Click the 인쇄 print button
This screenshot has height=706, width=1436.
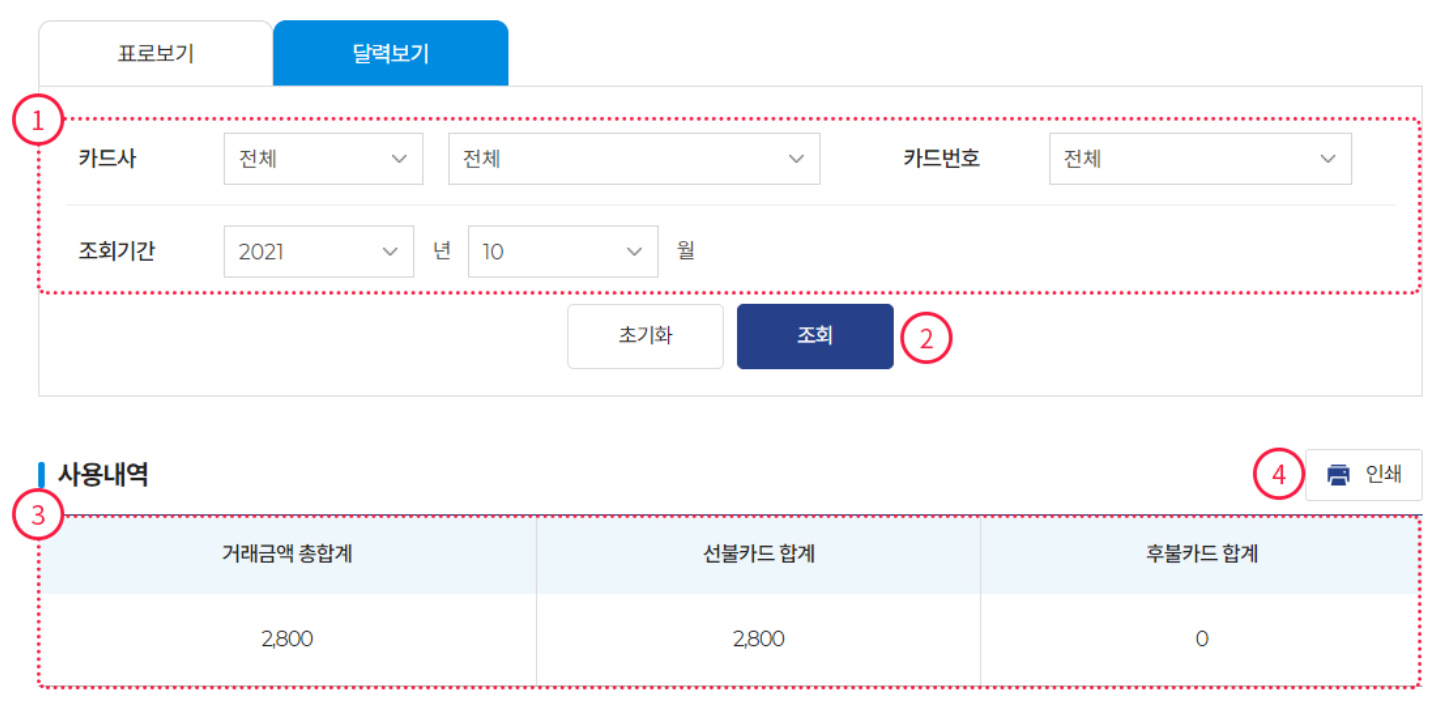pos(1365,474)
